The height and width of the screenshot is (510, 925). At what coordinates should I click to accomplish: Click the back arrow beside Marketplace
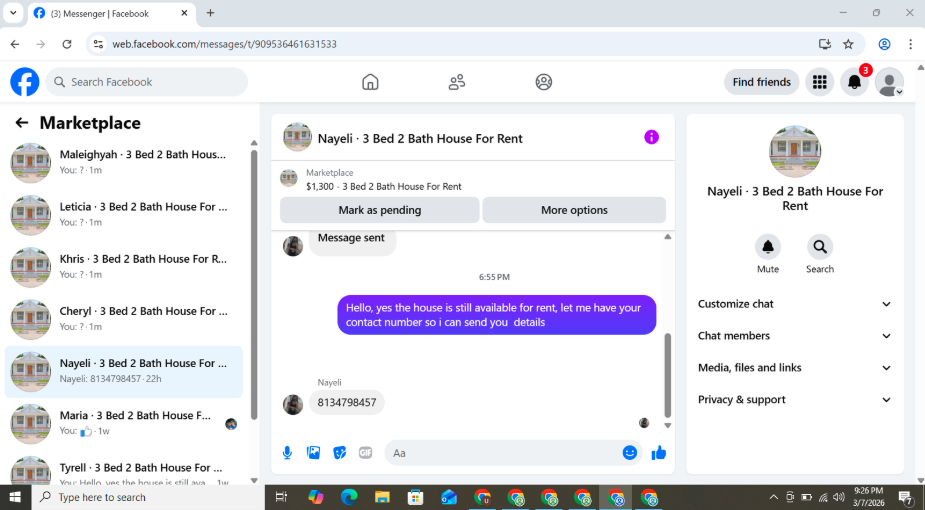tap(22, 123)
